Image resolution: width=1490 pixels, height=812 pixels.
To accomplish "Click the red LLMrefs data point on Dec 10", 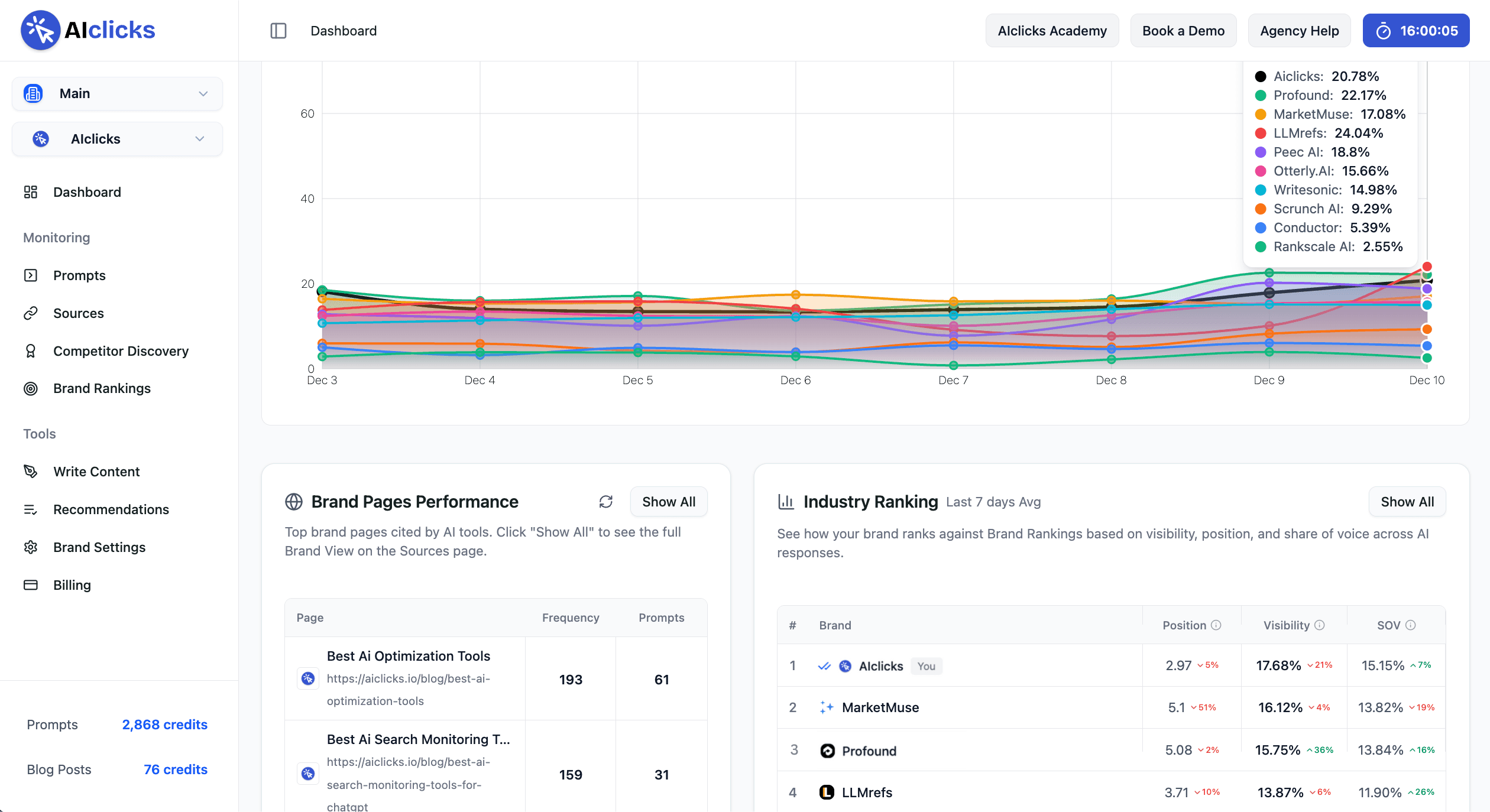I will [x=1427, y=267].
